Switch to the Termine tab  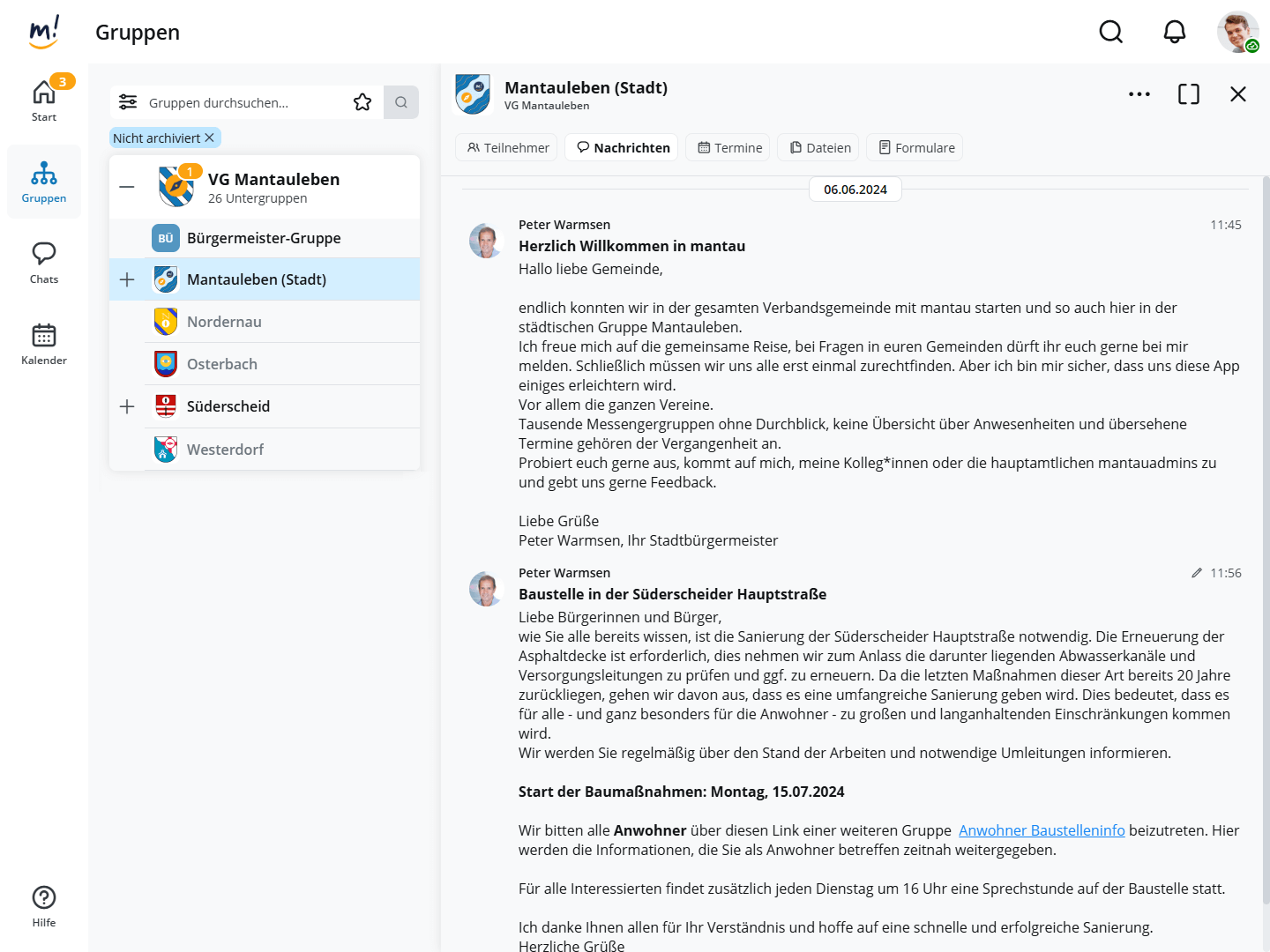coord(729,148)
